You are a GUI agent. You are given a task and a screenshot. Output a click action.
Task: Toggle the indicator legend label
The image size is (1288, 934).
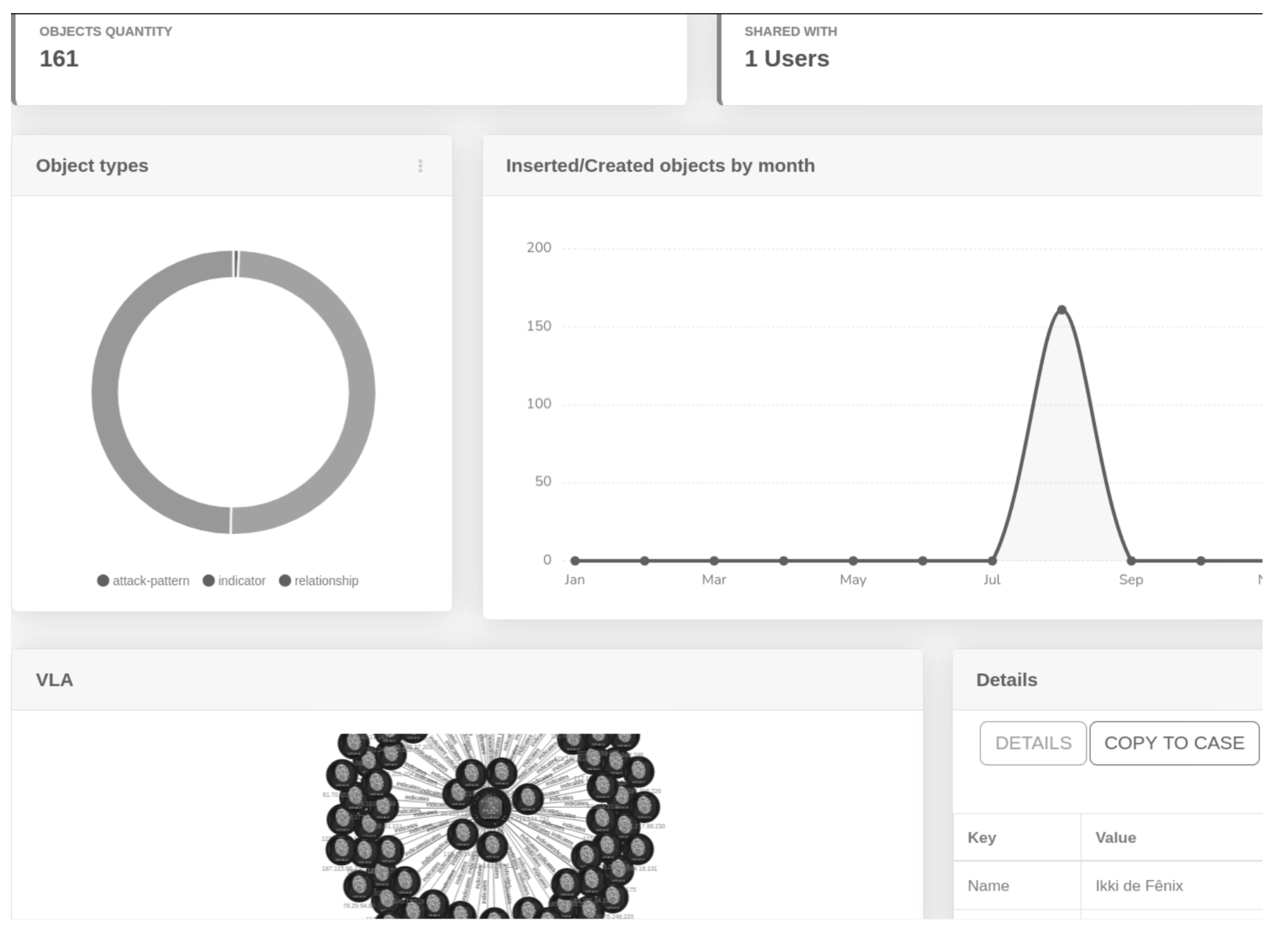click(x=242, y=581)
